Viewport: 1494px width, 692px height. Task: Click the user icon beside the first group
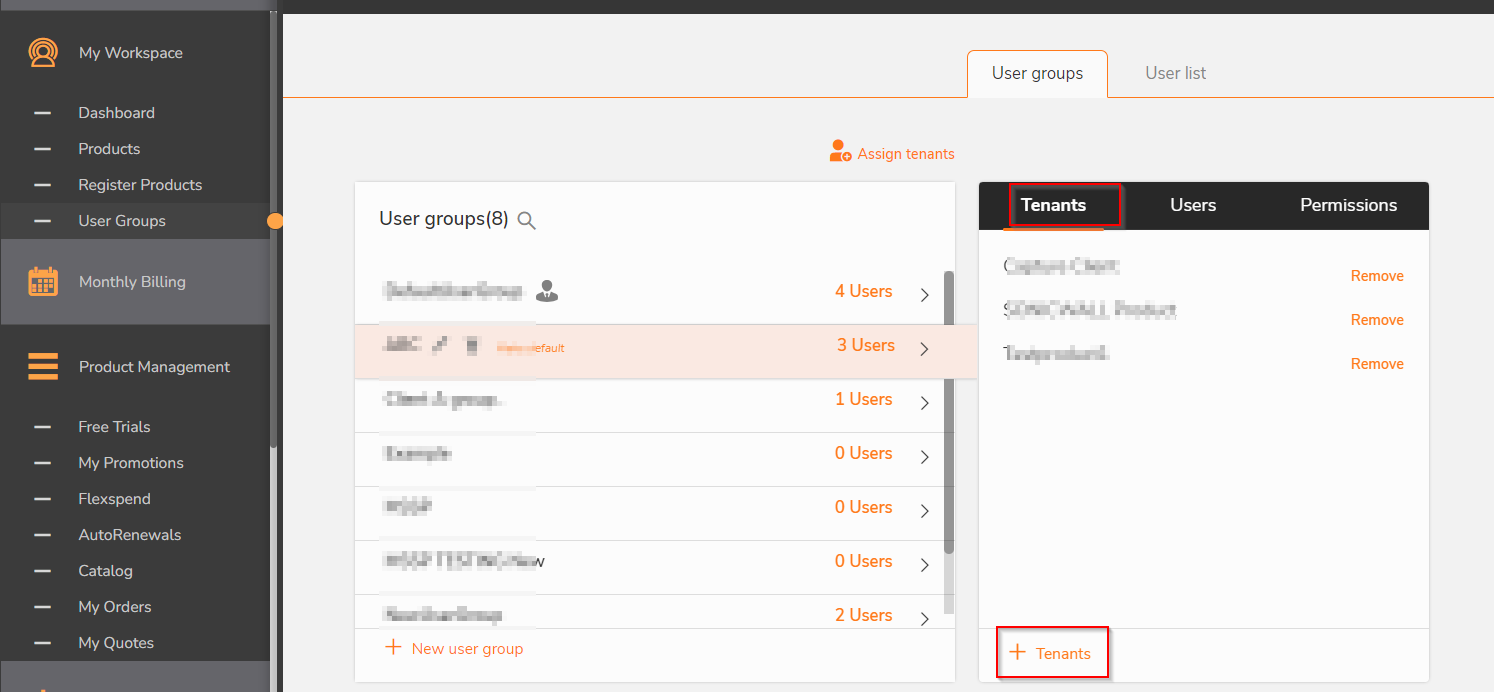tap(546, 291)
